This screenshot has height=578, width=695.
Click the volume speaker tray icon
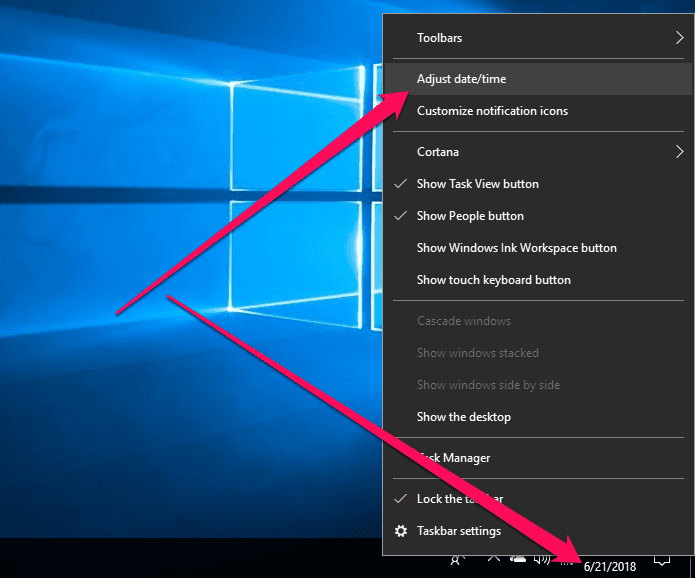pyautogui.click(x=542, y=560)
